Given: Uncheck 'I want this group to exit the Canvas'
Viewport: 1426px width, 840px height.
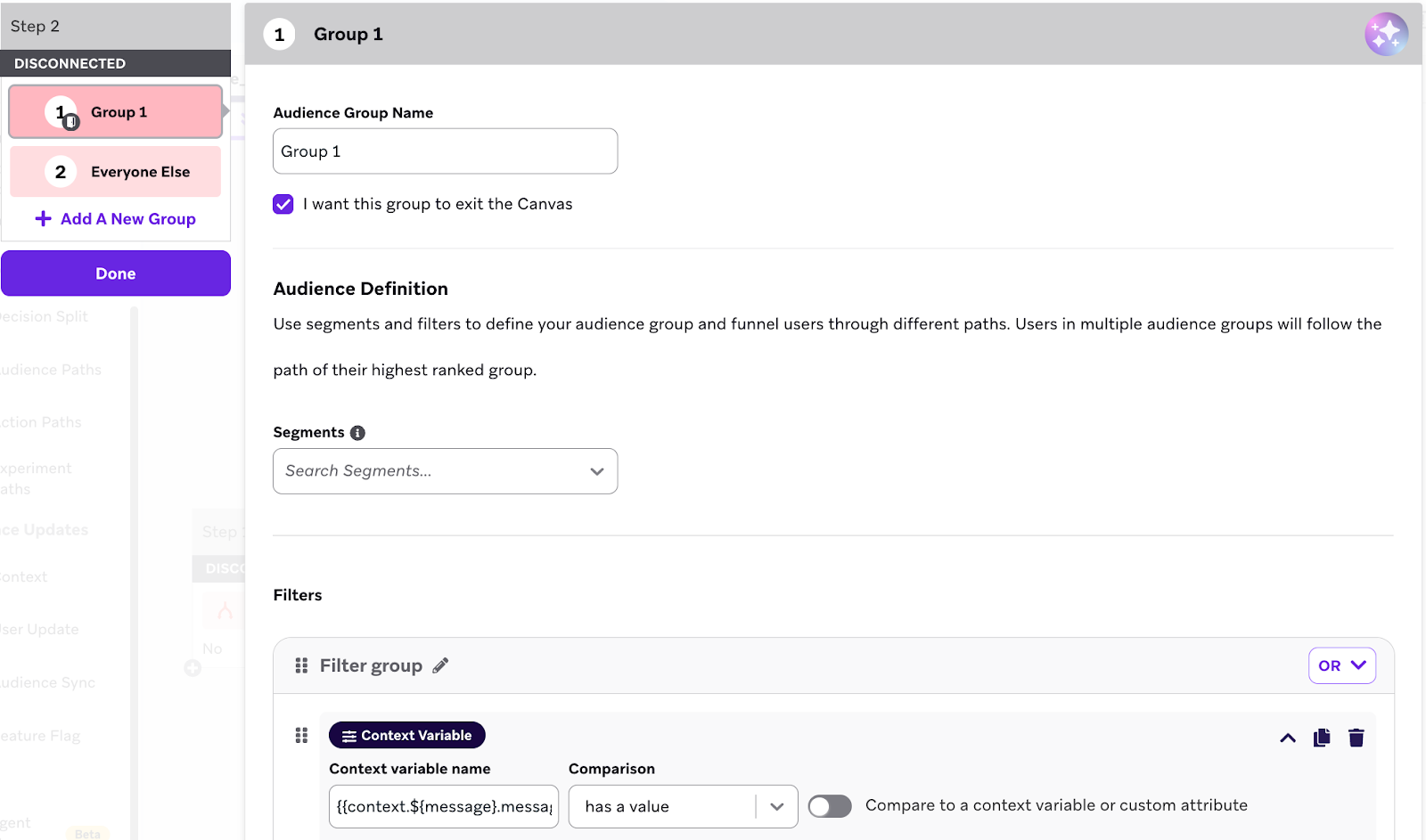Looking at the screenshot, I should click(x=283, y=204).
